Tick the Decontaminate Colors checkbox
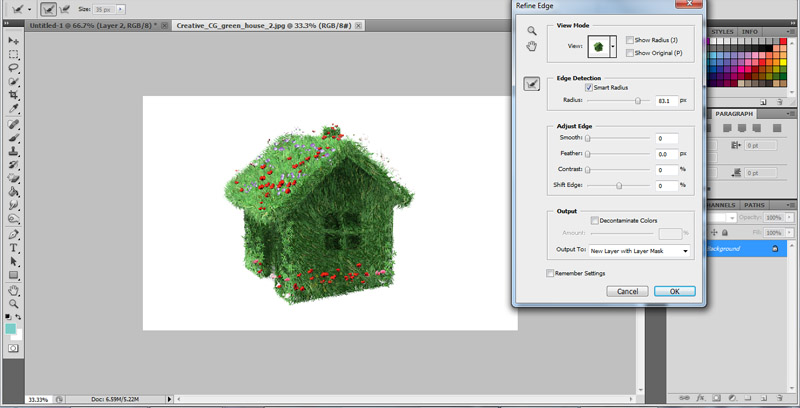Screen dimensions: 800x408 coord(595,220)
